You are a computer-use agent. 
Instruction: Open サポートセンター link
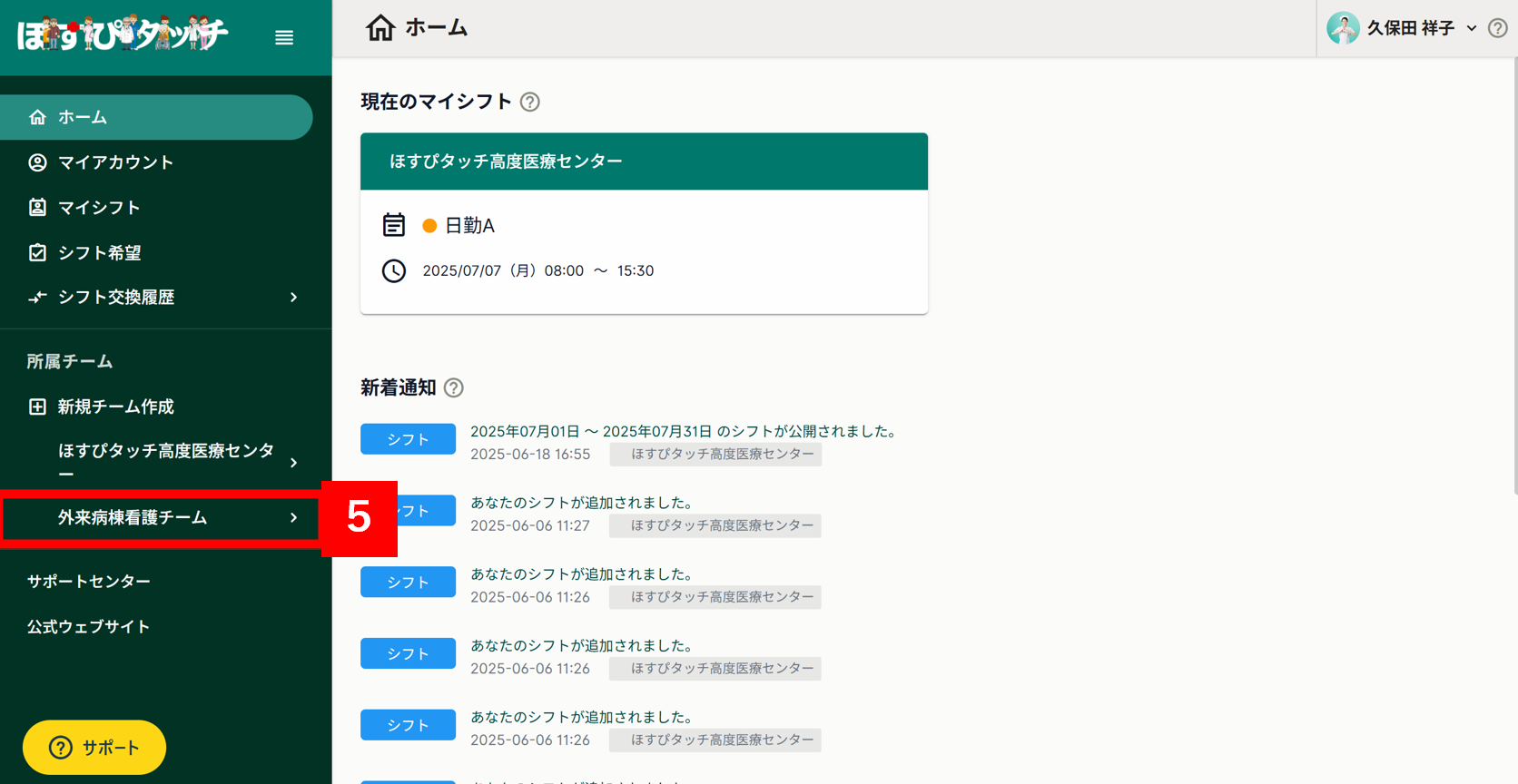(88, 581)
